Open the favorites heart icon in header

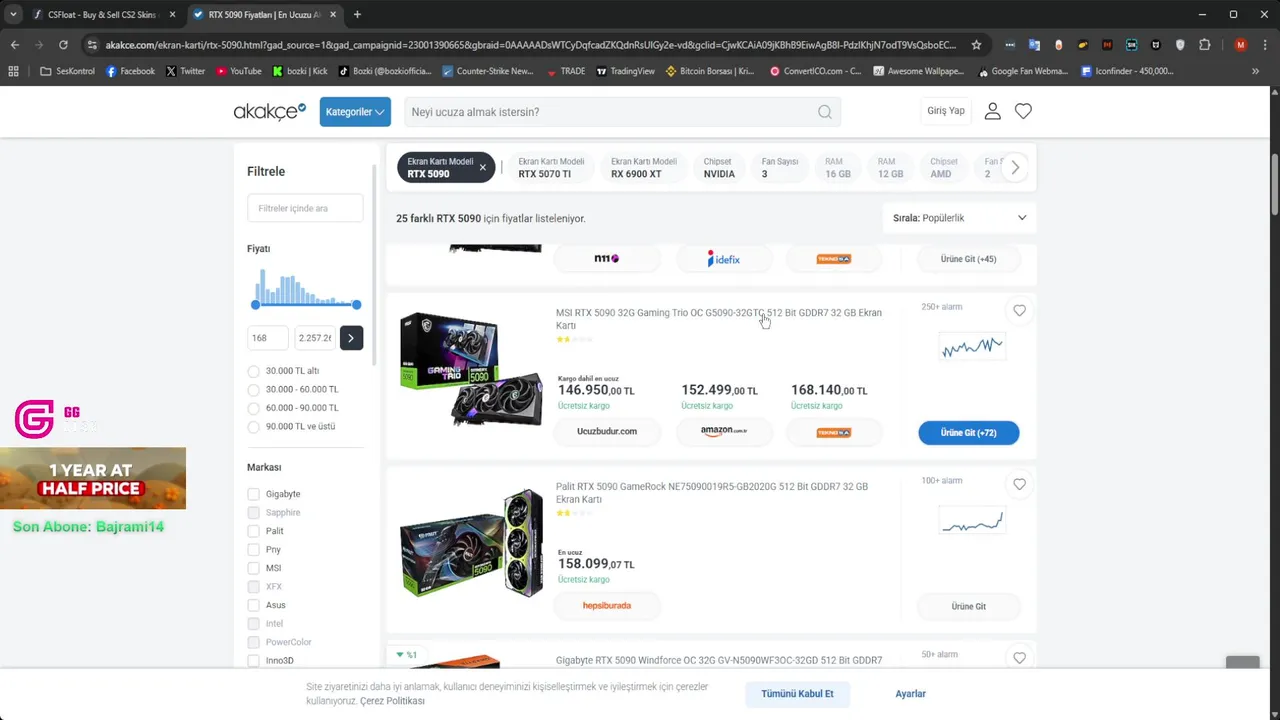click(1023, 111)
